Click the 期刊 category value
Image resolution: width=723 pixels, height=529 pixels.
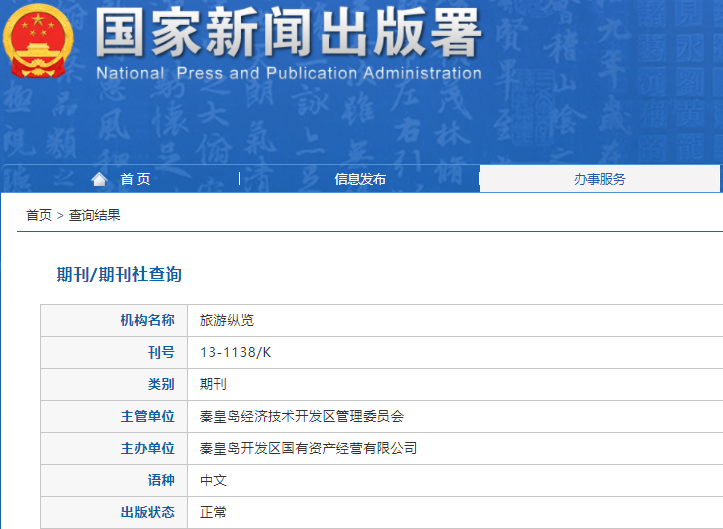[x=213, y=384]
